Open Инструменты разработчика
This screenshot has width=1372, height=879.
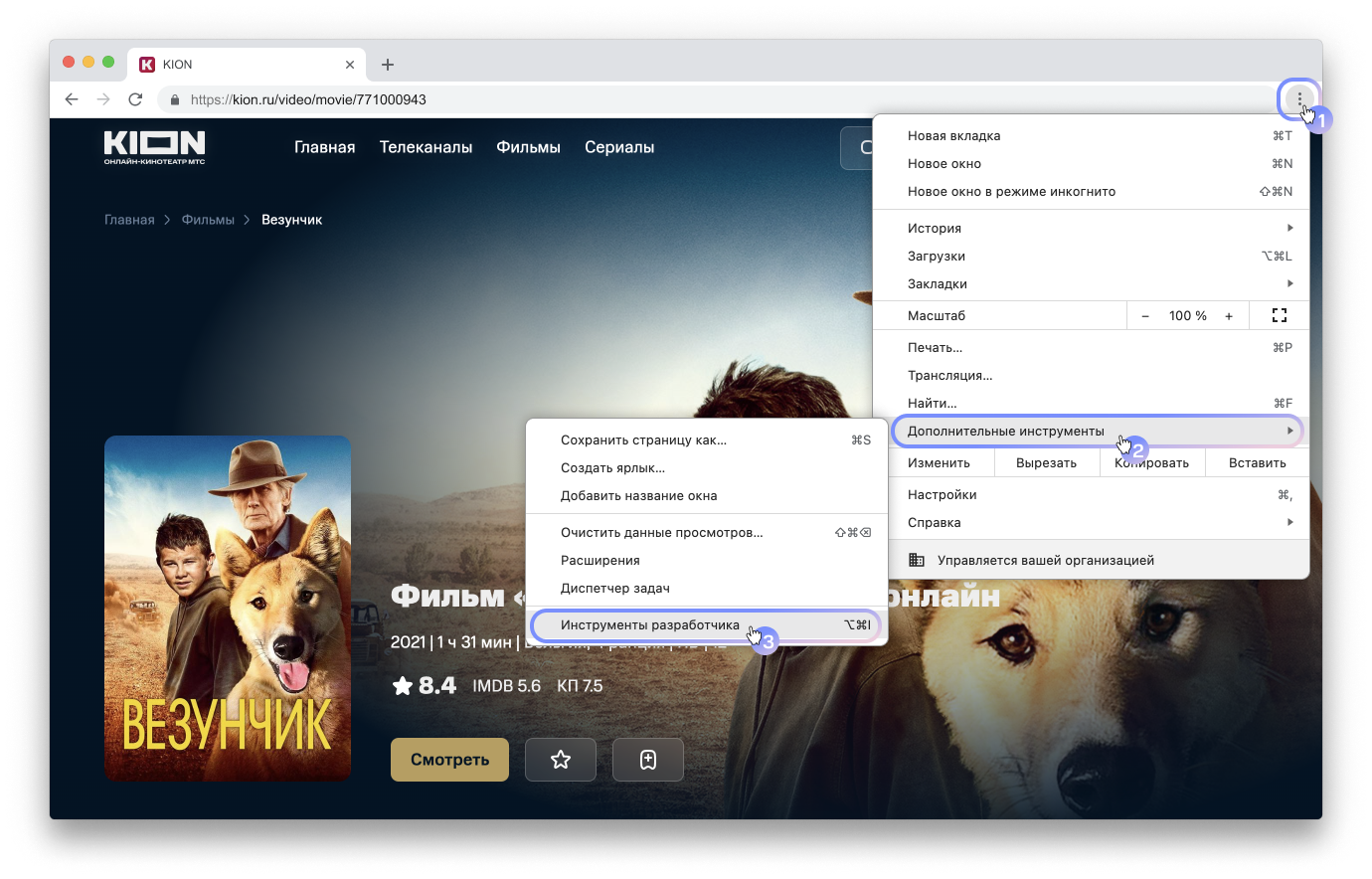pyautogui.click(x=706, y=624)
